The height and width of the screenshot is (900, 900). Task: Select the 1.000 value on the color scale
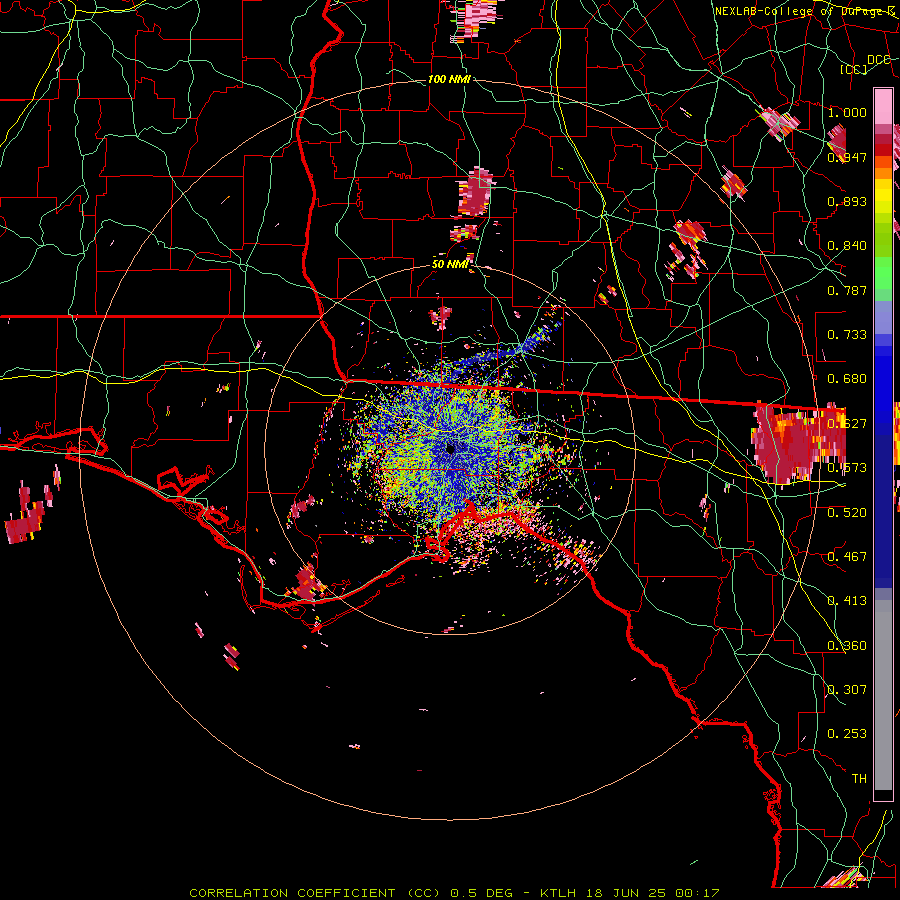click(847, 112)
